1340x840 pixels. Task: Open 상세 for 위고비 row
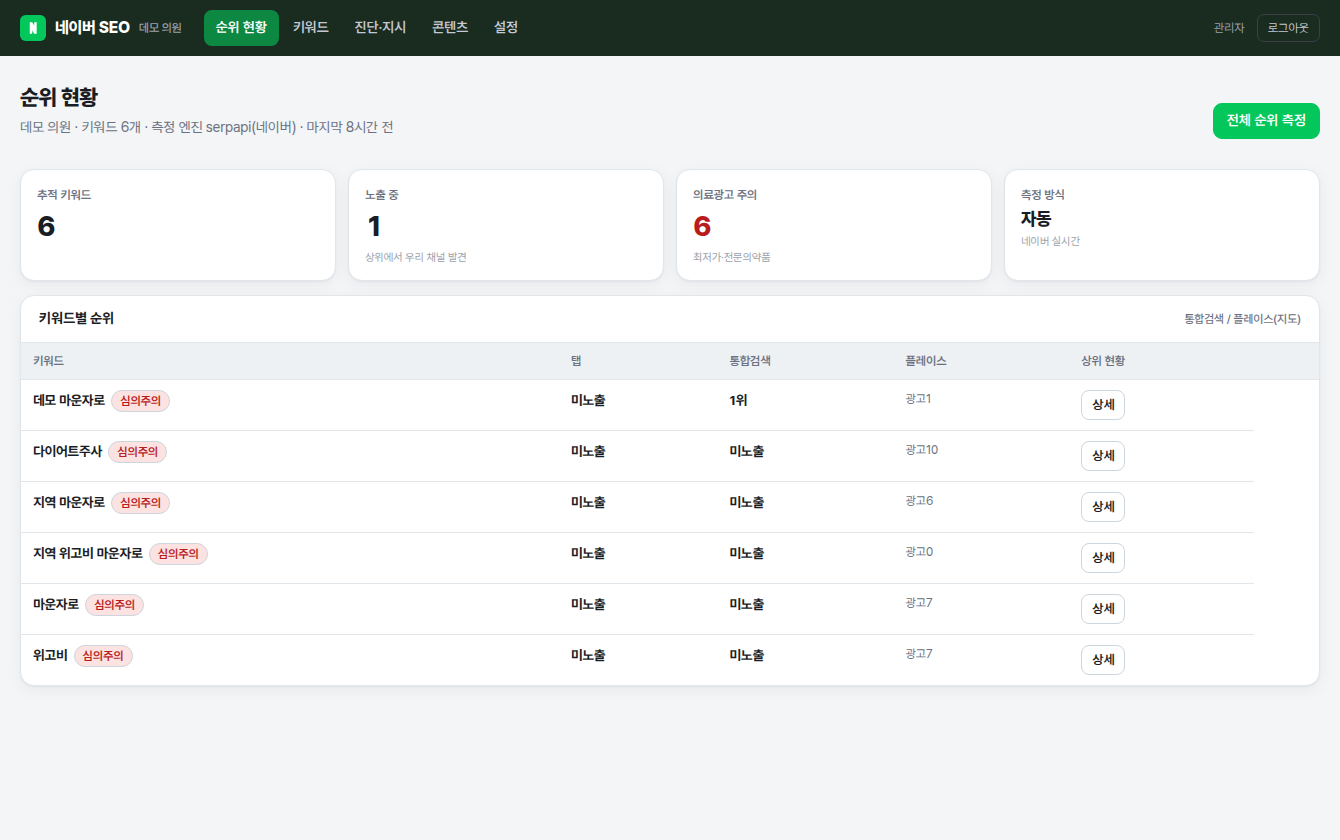pos(1103,660)
